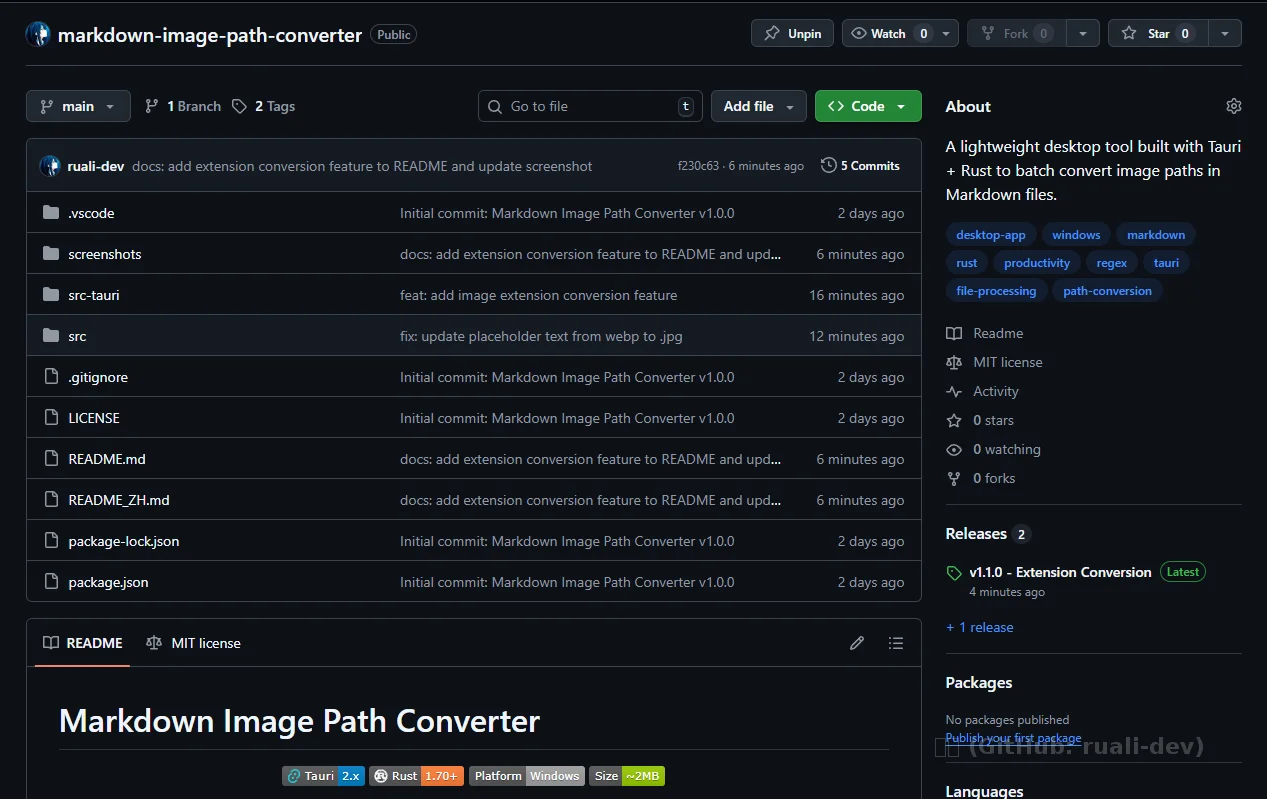Unpin this repository
Viewport: 1267px width, 799px height.
[791, 32]
